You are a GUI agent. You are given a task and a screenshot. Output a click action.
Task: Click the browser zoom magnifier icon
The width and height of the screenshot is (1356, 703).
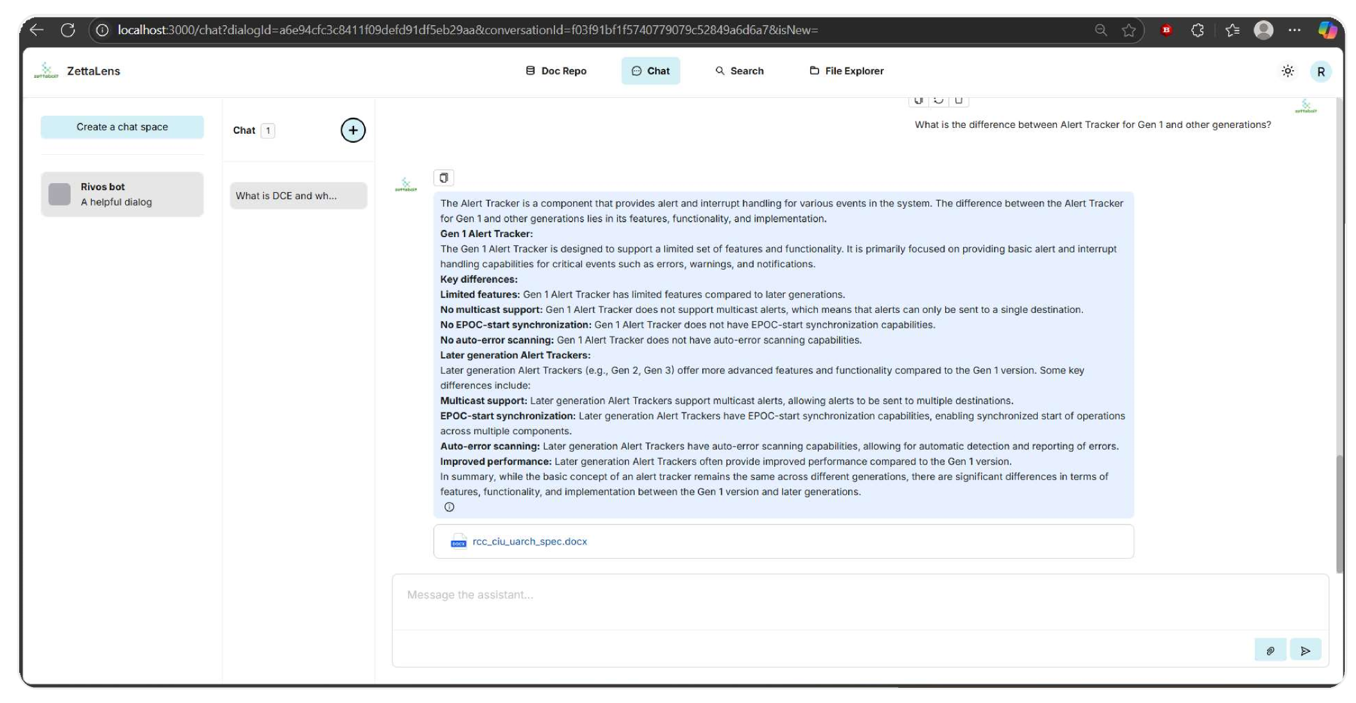click(1101, 30)
